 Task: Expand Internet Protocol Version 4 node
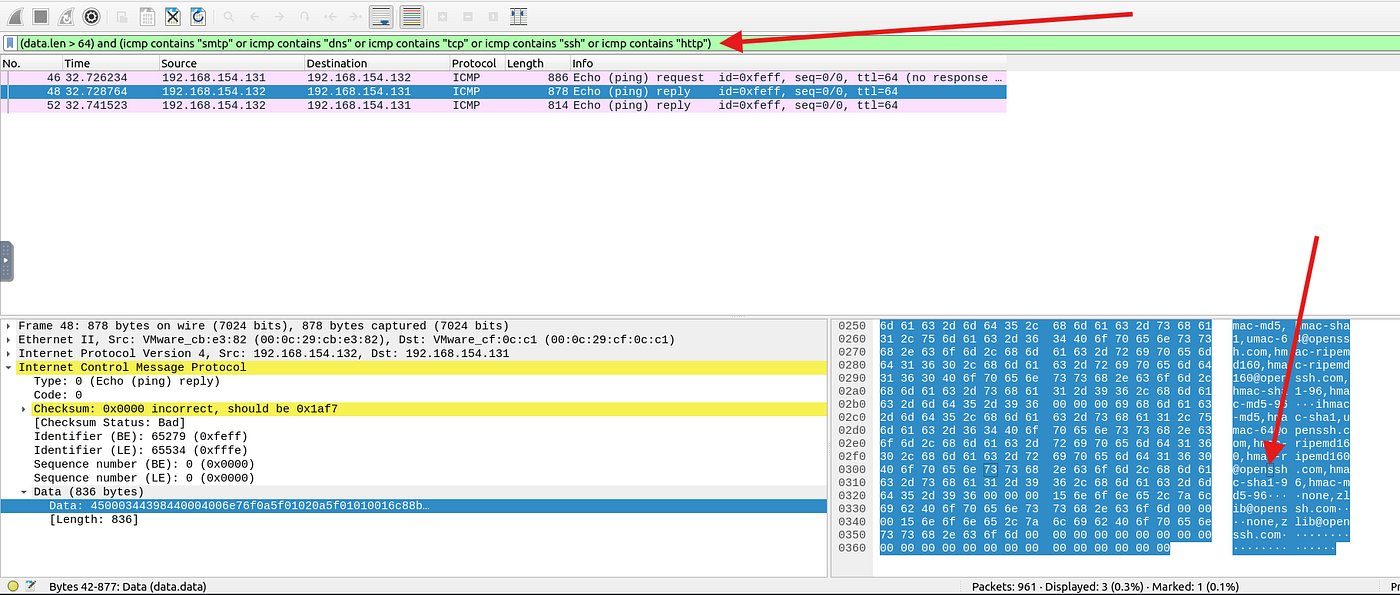click(9, 353)
